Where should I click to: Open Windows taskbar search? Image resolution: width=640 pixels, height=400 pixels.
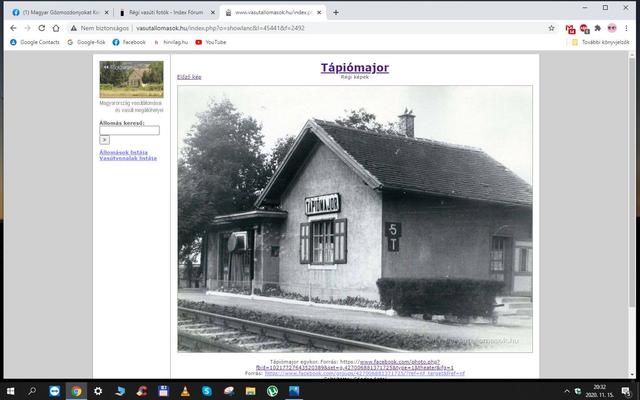32,391
